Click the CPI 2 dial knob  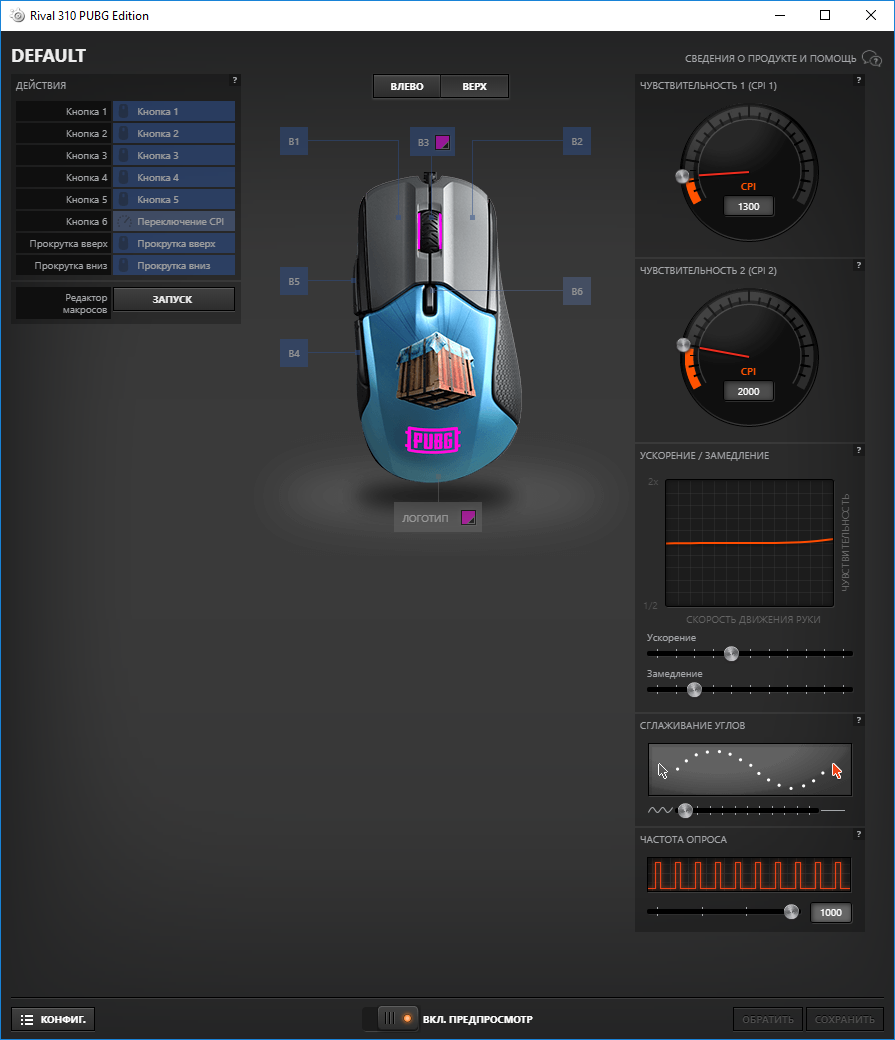683,344
